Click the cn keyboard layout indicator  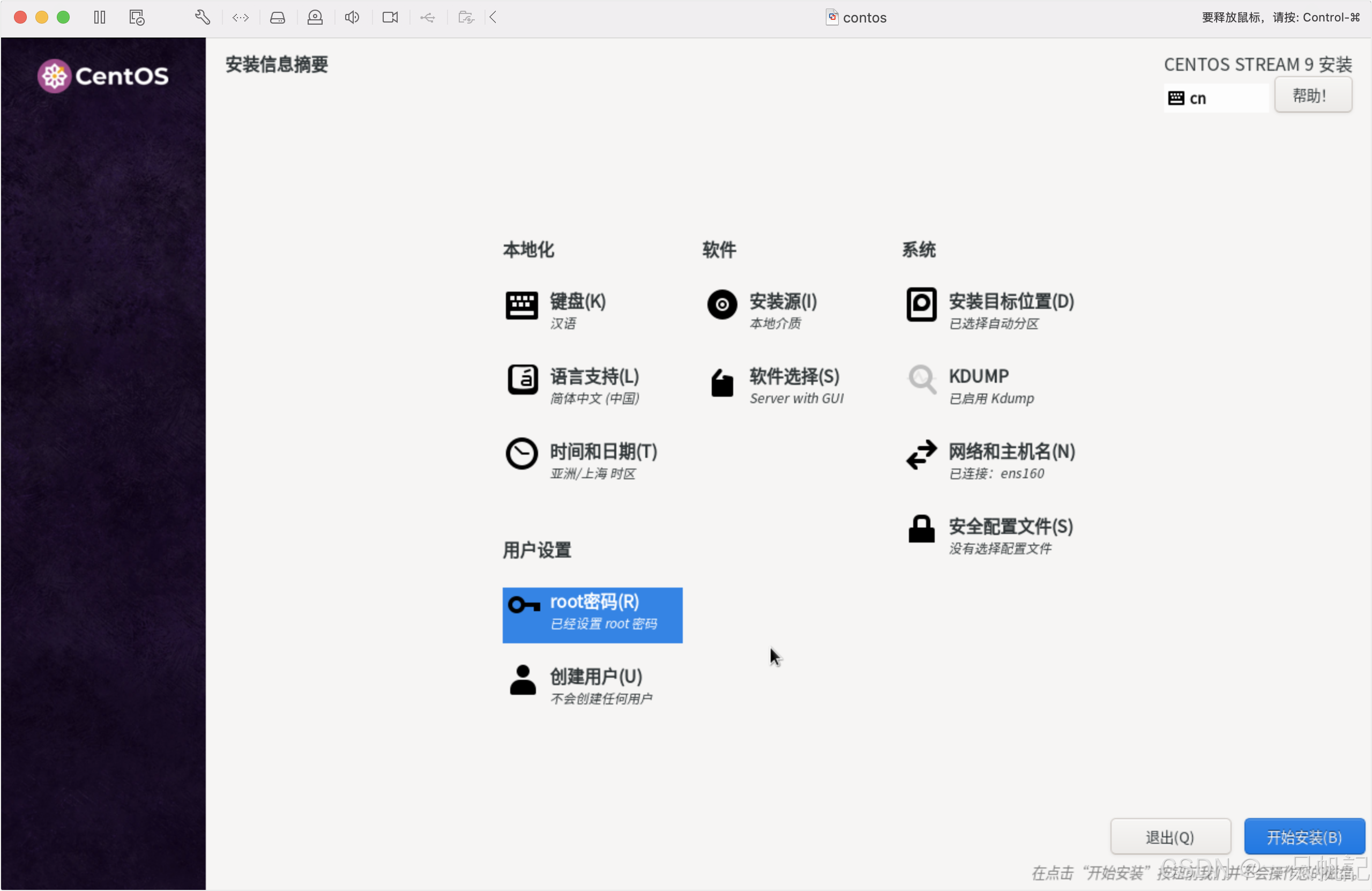(x=1217, y=98)
